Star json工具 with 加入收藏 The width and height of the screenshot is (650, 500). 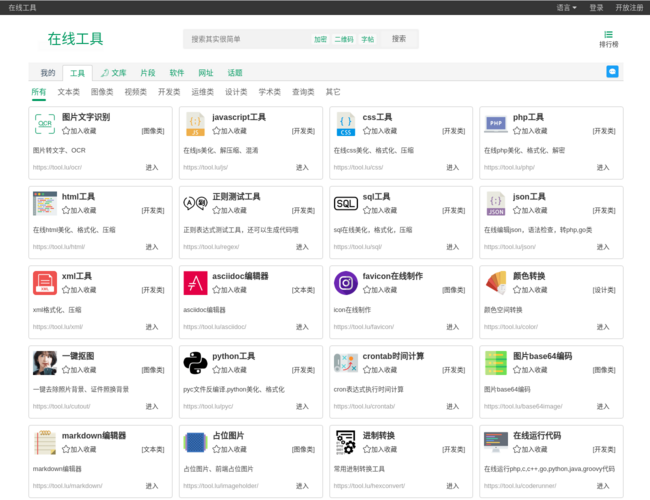pos(530,211)
